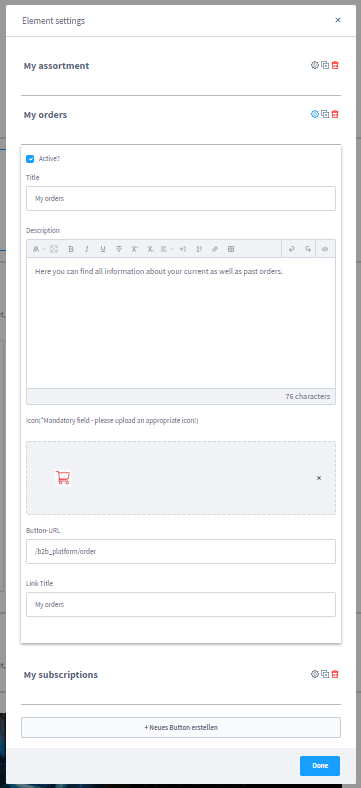Viewport: 361px width, 788px height.
Task: Delete the My assortment button
Action: point(336,65)
